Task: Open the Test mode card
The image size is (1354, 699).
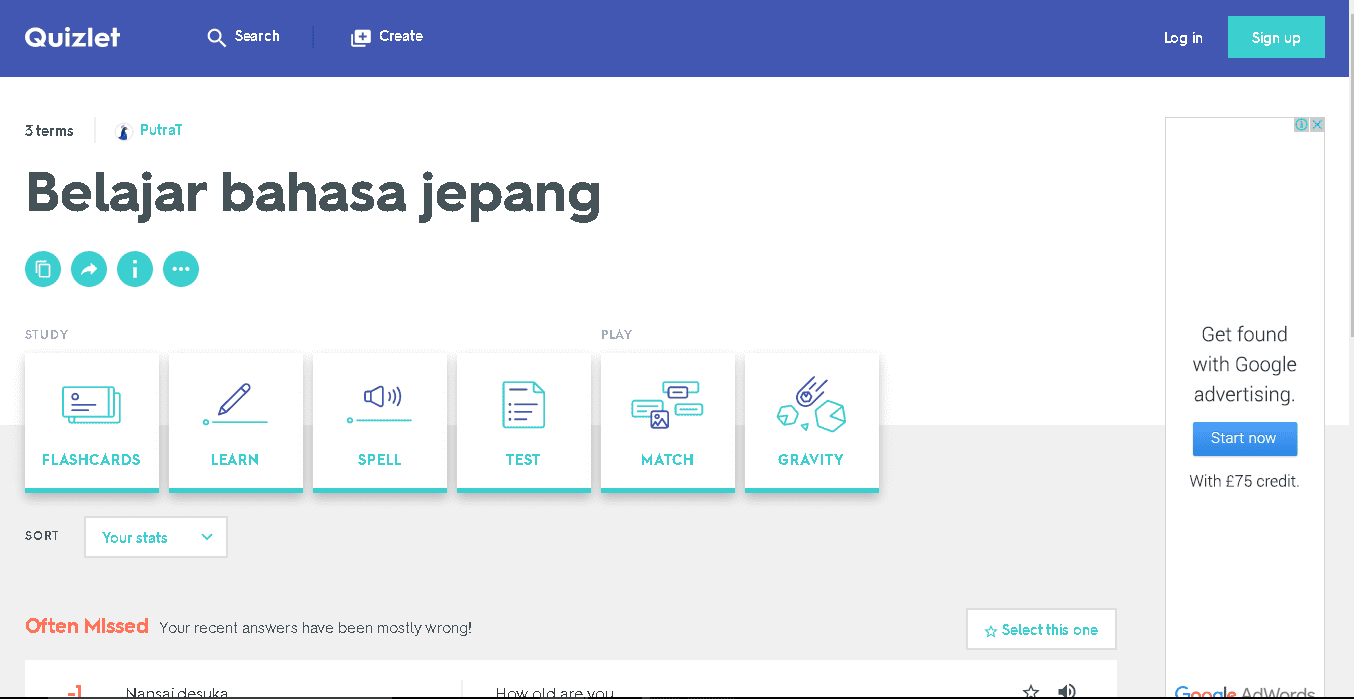Action: tap(524, 422)
